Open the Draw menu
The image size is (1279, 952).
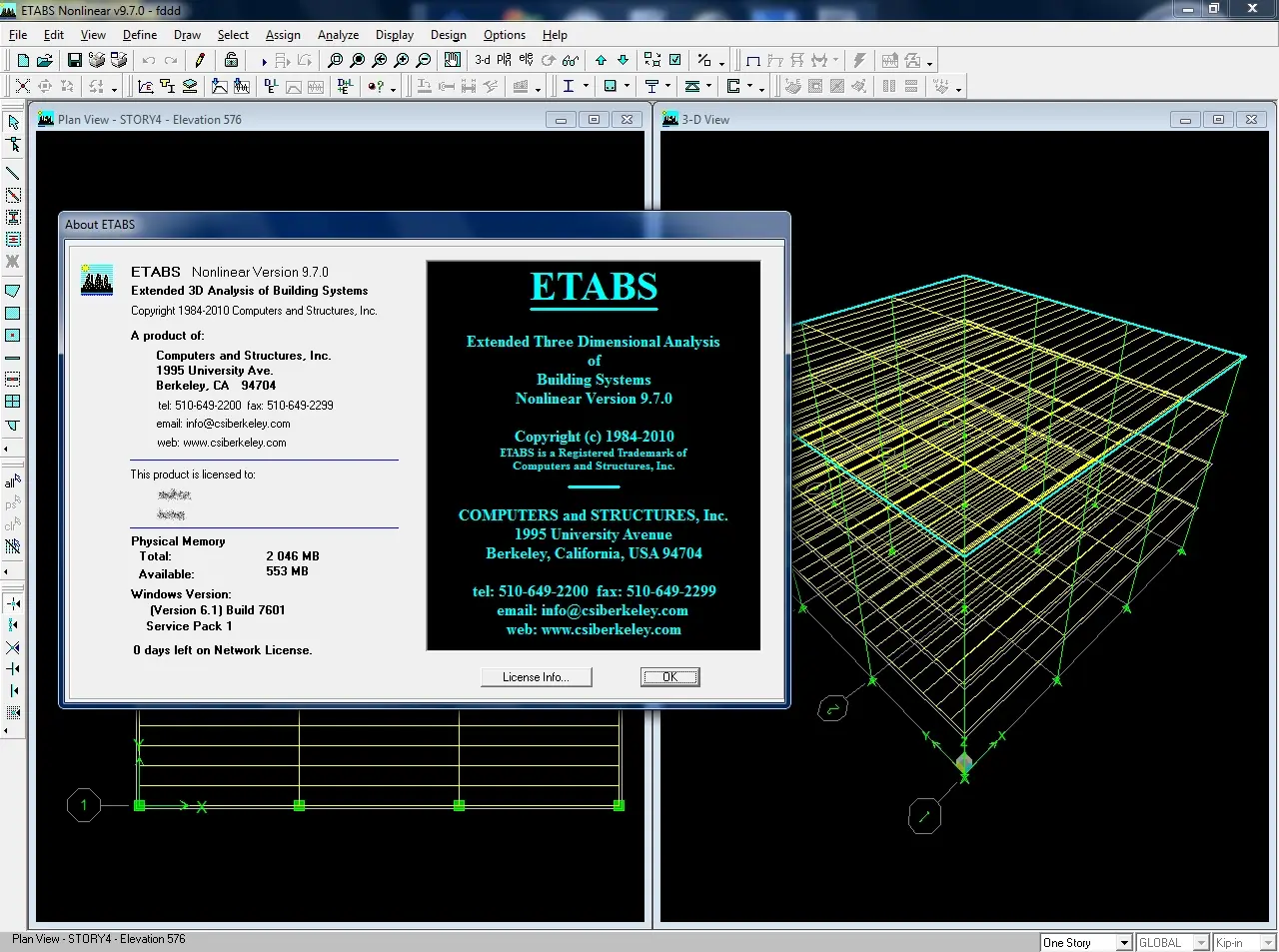[x=187, y=34]
